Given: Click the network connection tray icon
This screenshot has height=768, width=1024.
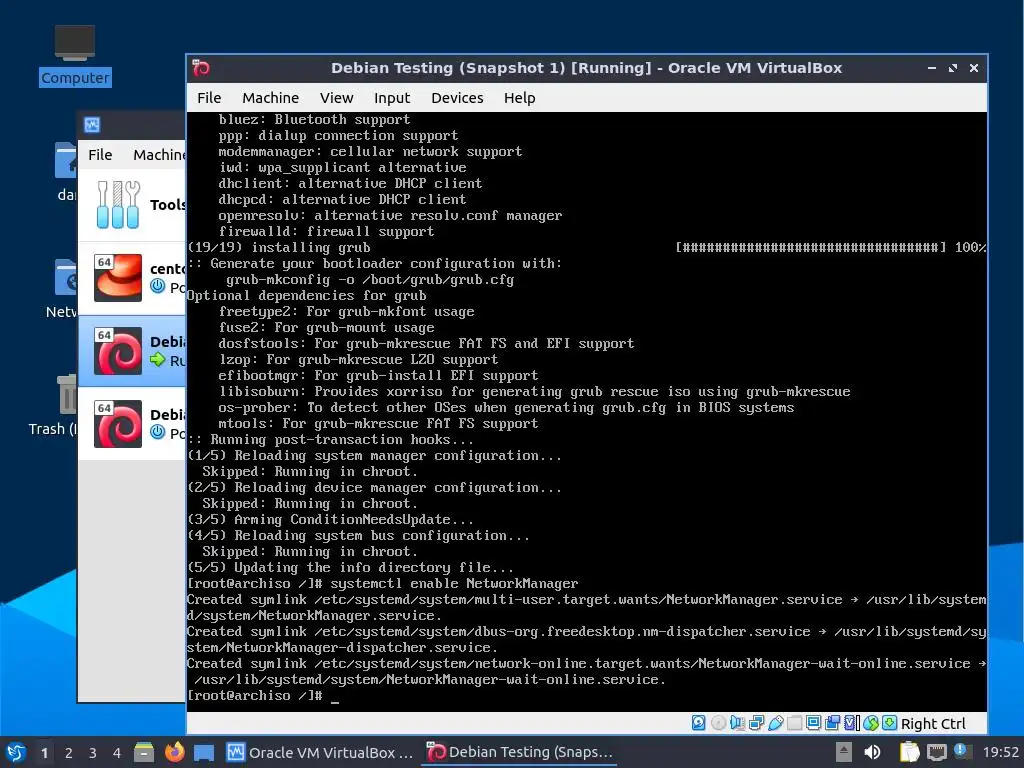Looking at the screenshot, I should 936,752.
